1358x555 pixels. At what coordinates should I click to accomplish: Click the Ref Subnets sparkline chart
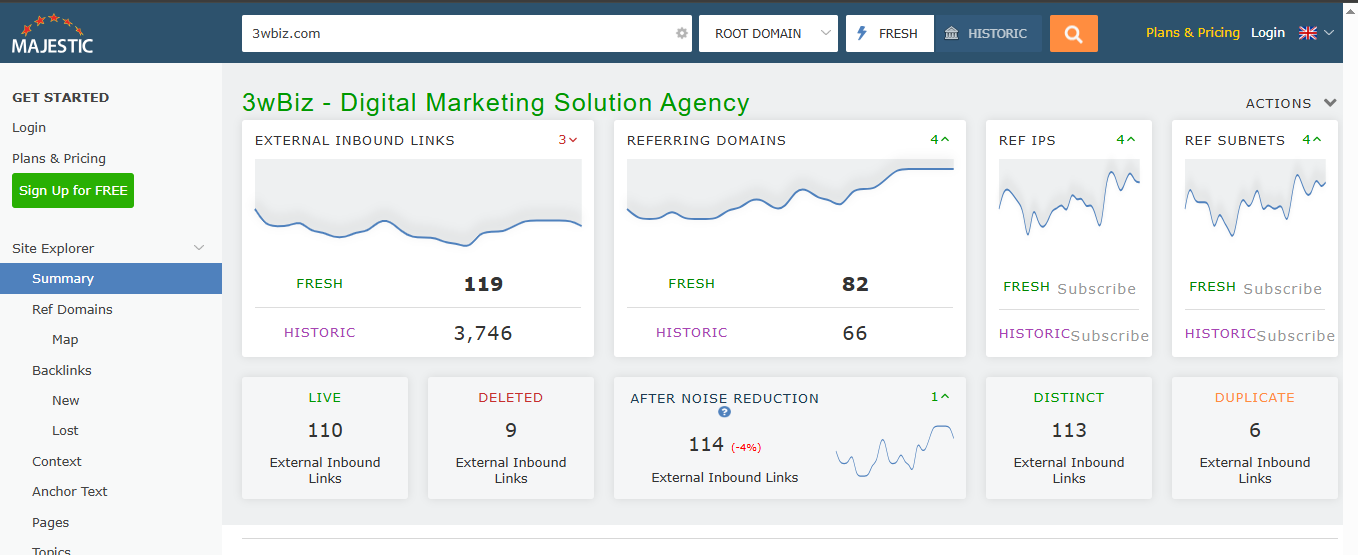pos(1255,197)
